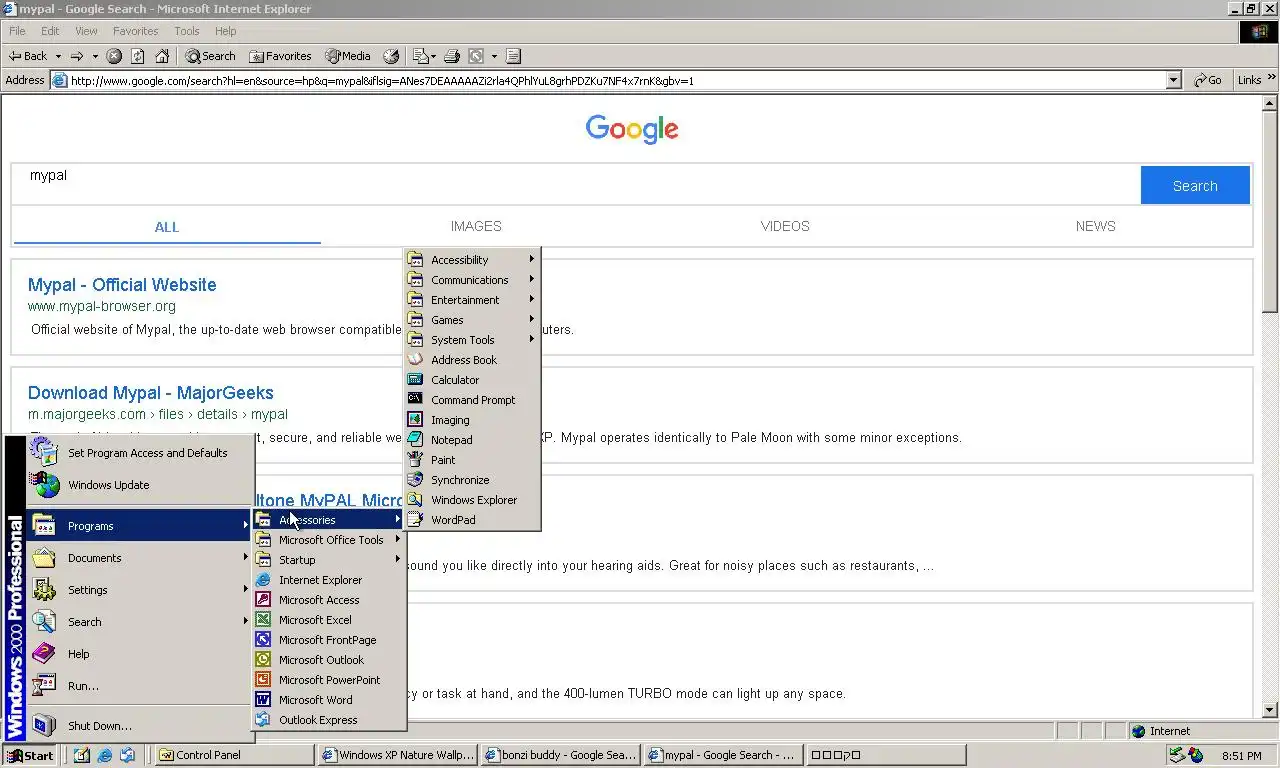Click Synchronize in Accessories menu

[472, 479]
